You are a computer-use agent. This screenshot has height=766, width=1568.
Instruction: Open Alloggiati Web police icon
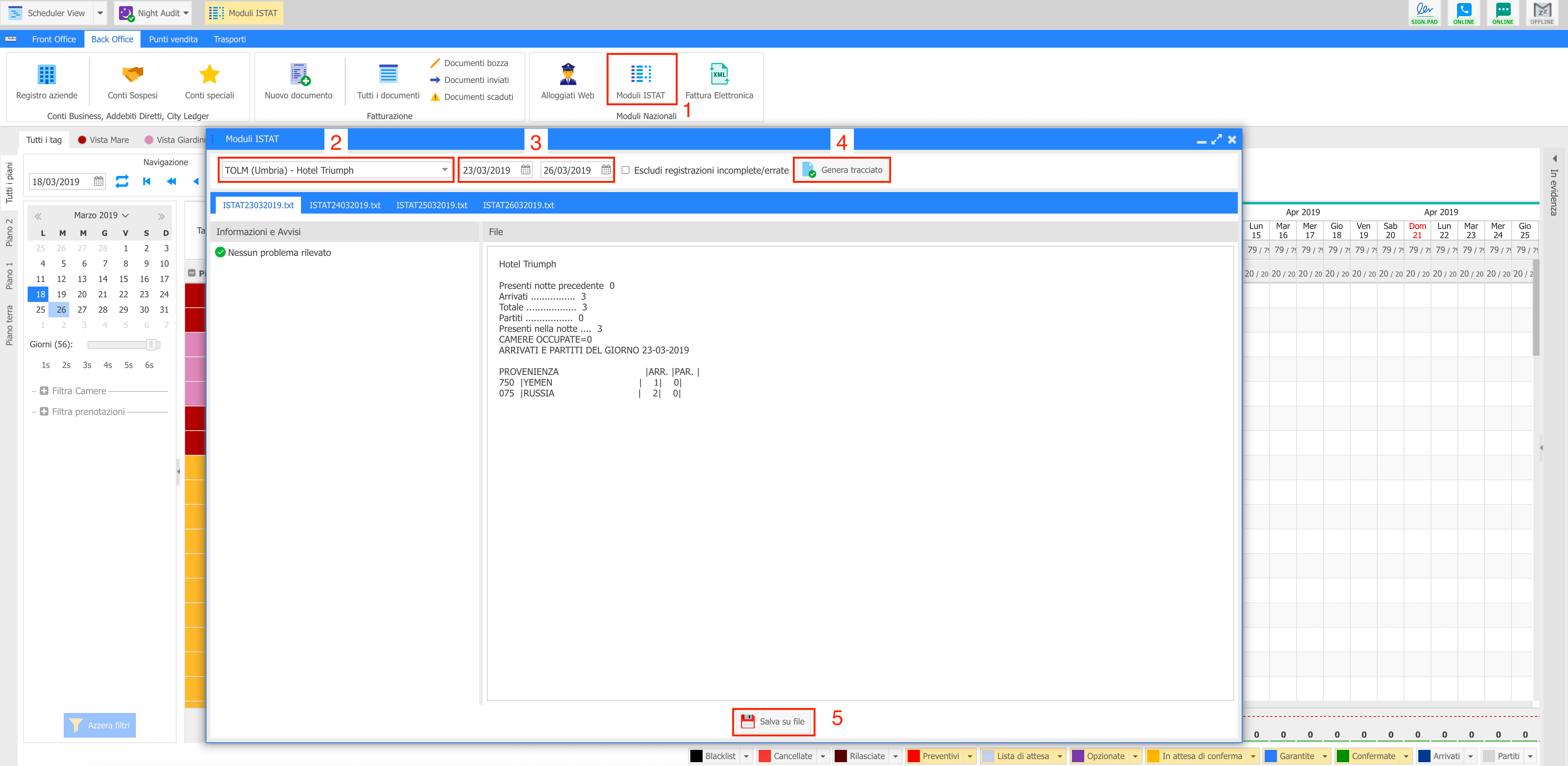pyautogui.click(x=567, y=74)
